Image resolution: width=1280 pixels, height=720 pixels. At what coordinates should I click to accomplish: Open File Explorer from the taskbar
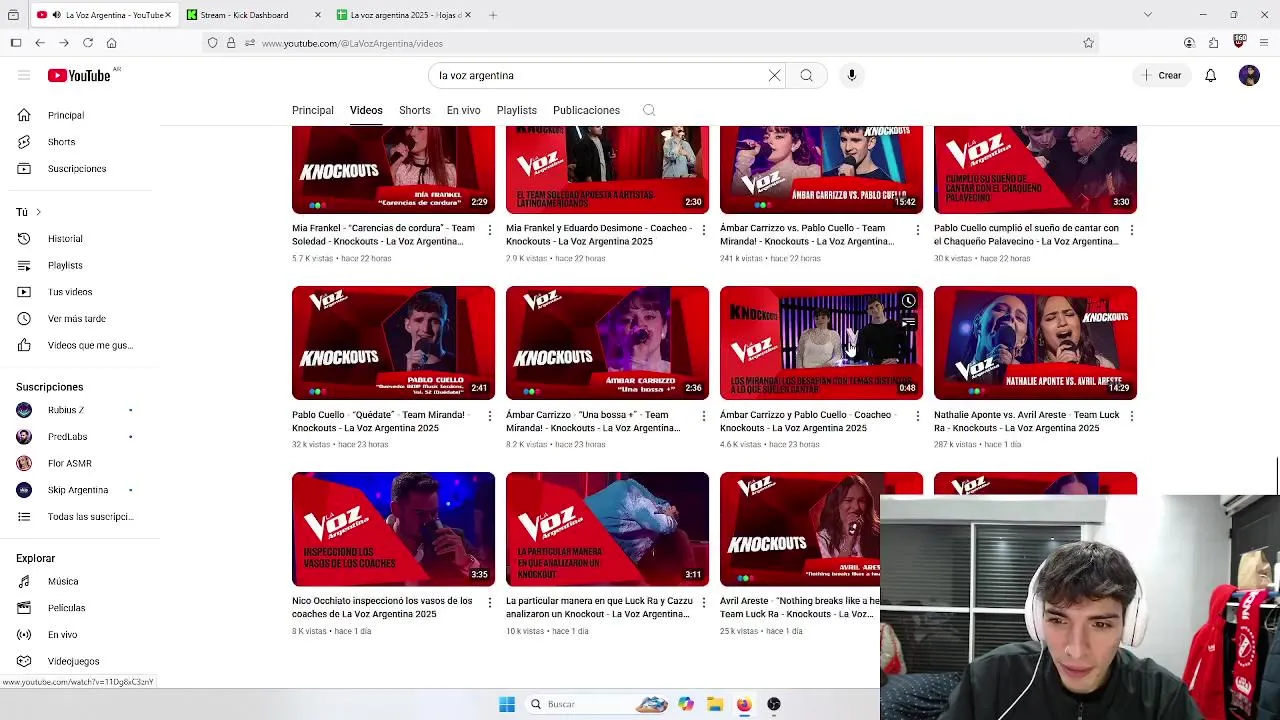pyautogui.click(x=715, y=704)
